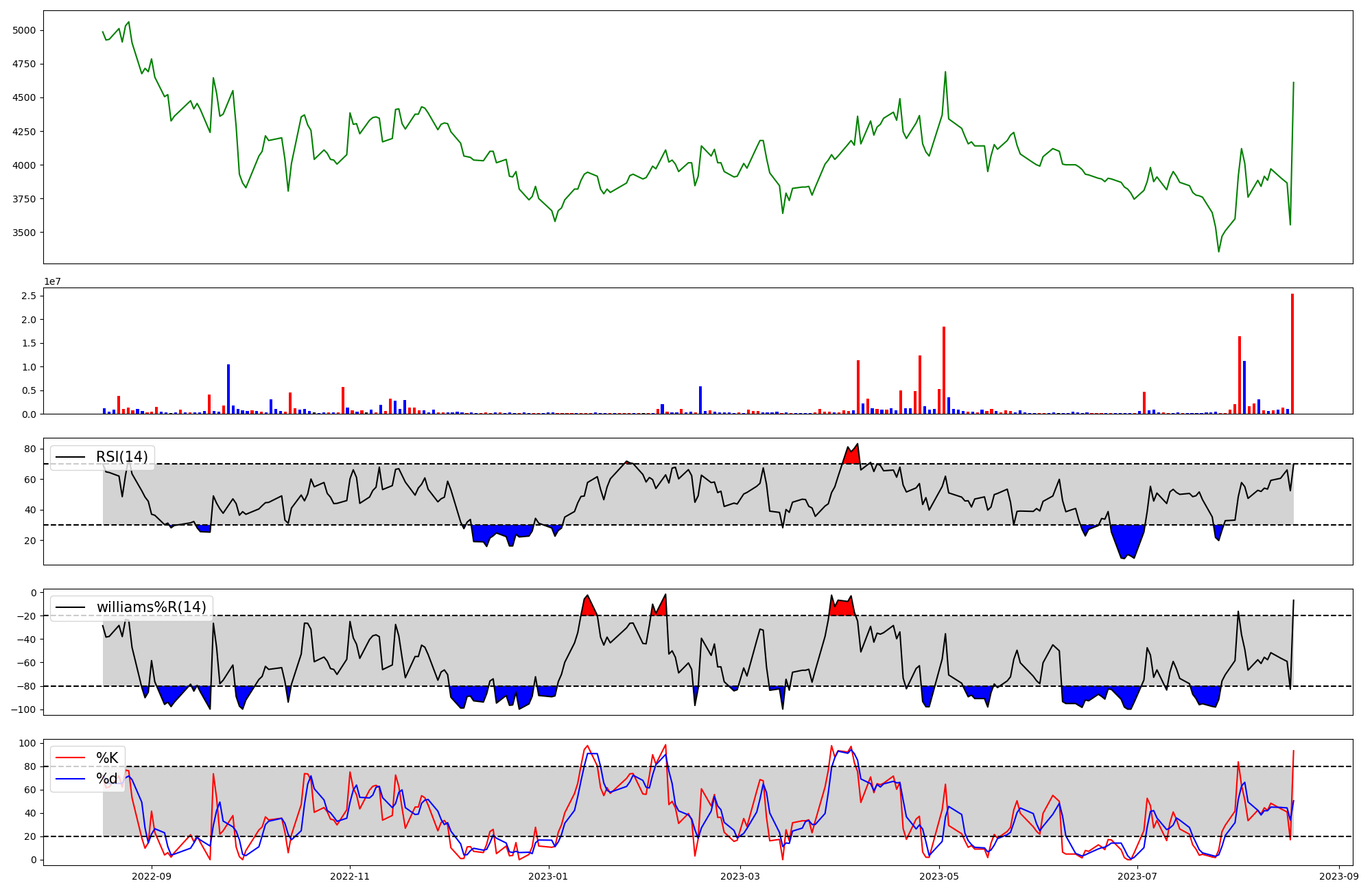Click the tallest red volume bar at far right

[1292, 353]
